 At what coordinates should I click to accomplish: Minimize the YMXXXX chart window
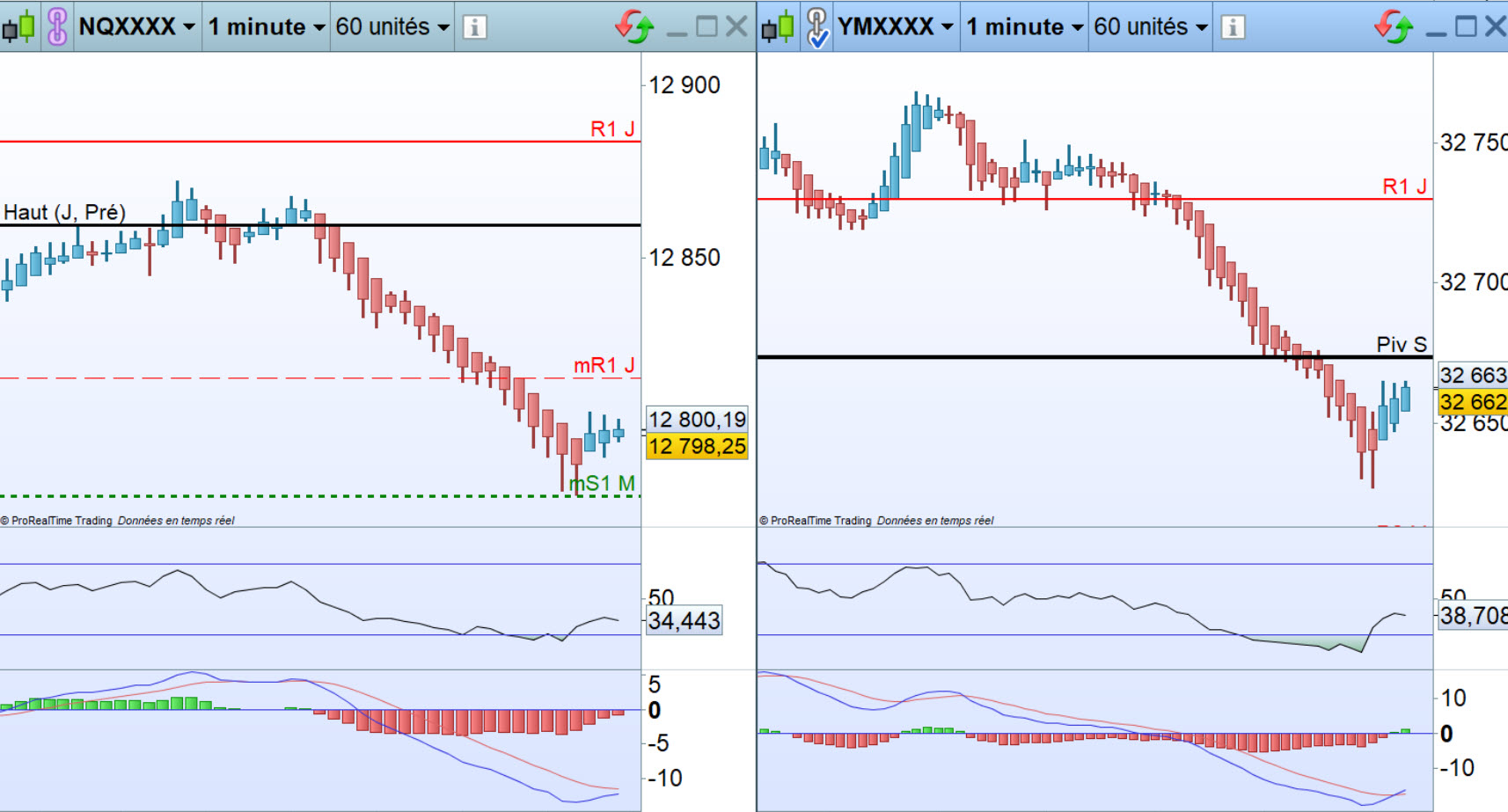1436,33
